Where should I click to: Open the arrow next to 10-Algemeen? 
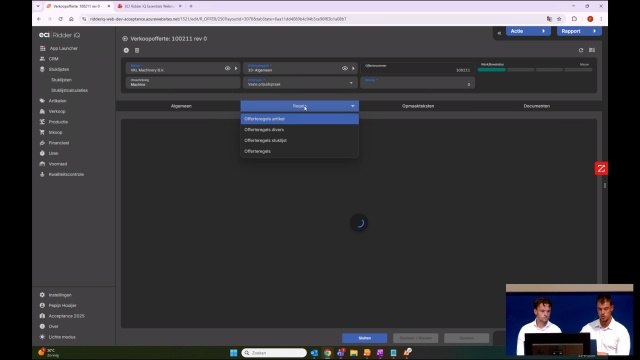tap(353, 69)
